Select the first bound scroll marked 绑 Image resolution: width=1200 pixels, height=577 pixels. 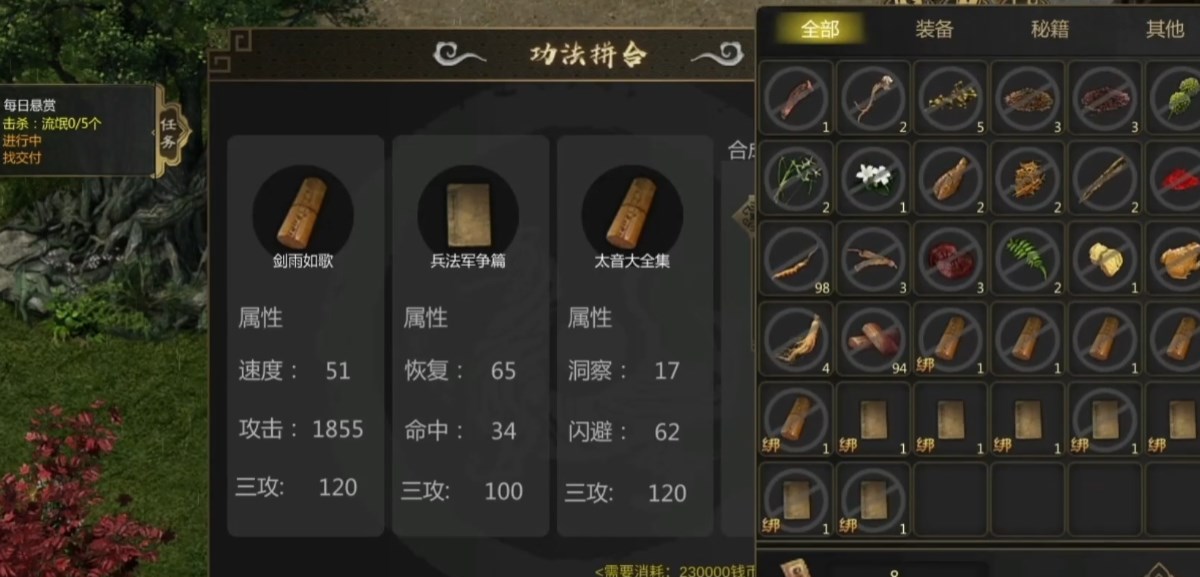point(950,338)
